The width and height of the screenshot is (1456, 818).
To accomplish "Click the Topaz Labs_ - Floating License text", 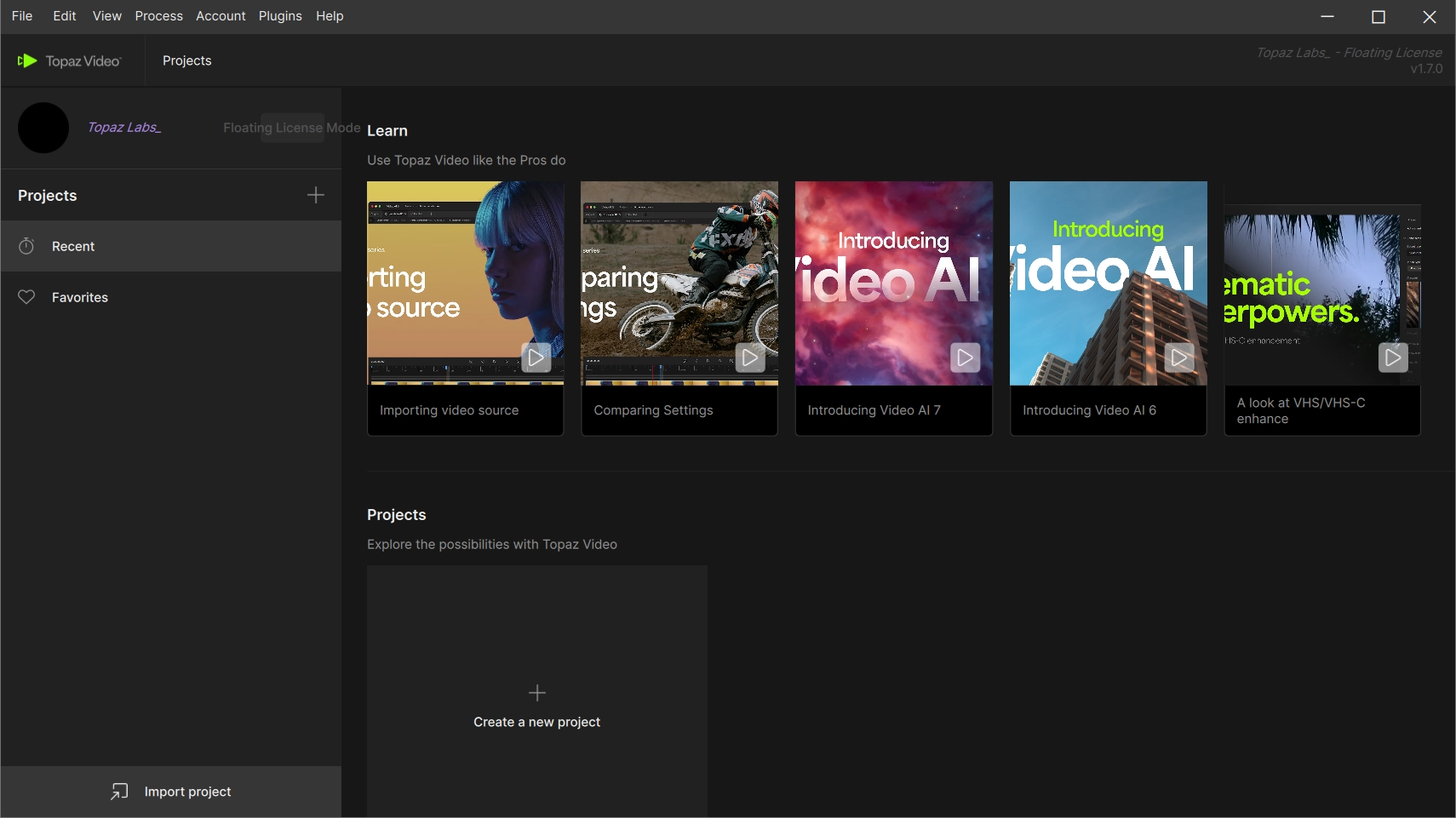I will [x=1350, y=53].
